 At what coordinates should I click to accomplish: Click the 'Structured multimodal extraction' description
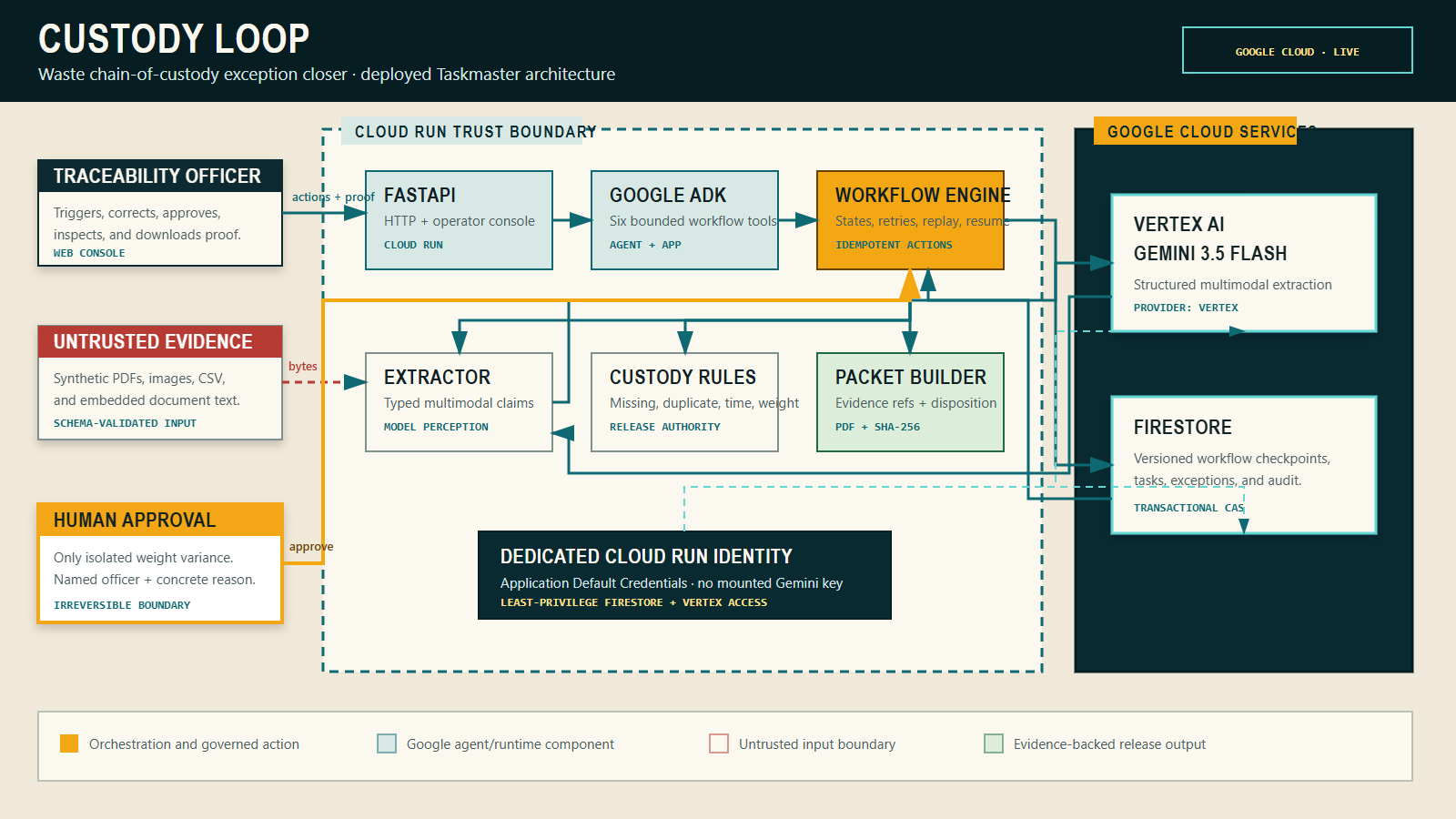click(1233, 285)
